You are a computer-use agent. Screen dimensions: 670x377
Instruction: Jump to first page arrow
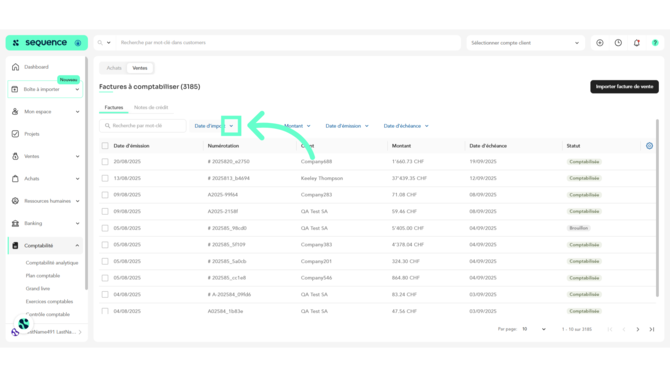[x=610, y=329]
